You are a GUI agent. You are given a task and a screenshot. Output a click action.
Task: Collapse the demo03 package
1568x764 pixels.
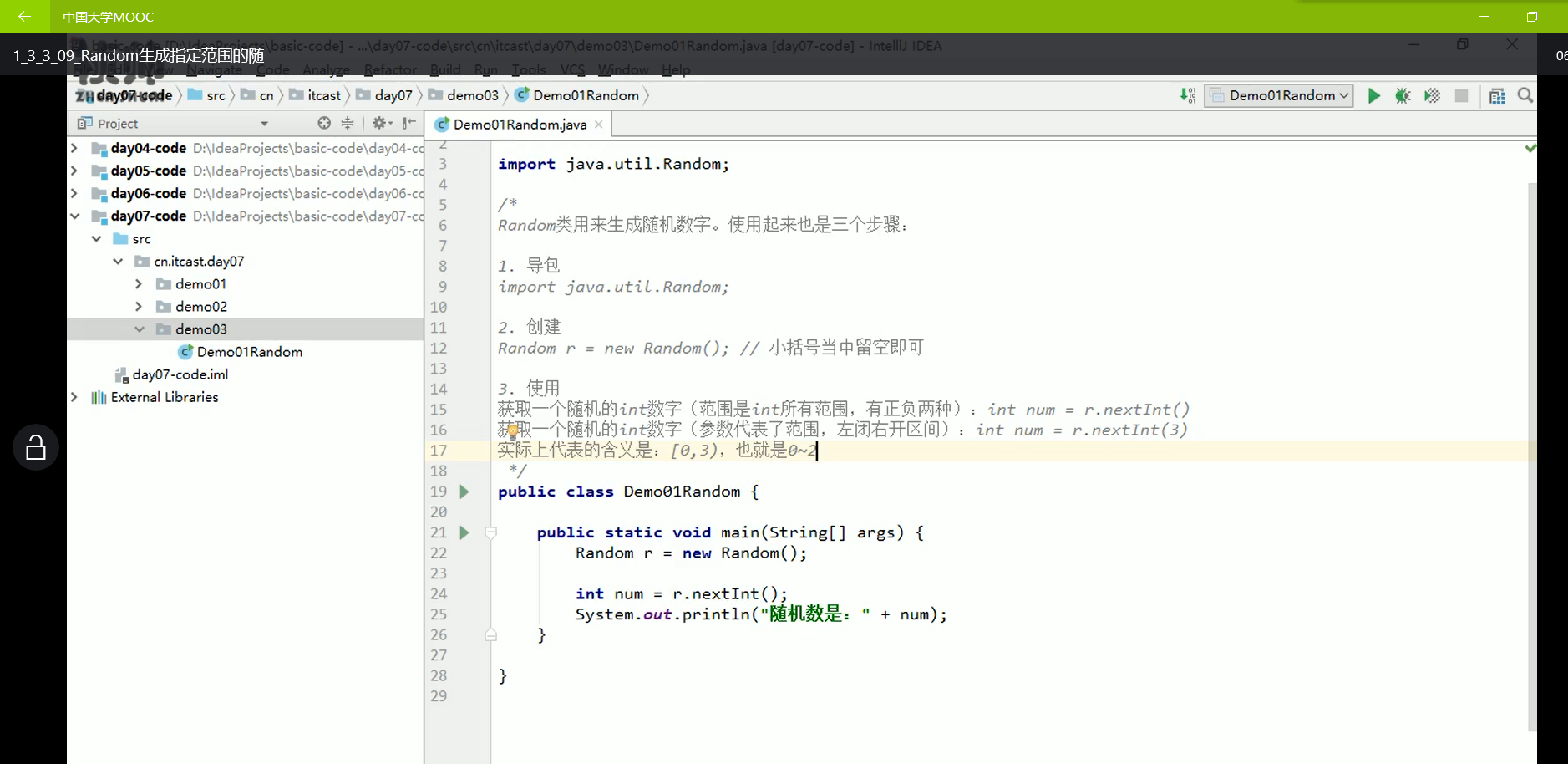pos(140,329)
